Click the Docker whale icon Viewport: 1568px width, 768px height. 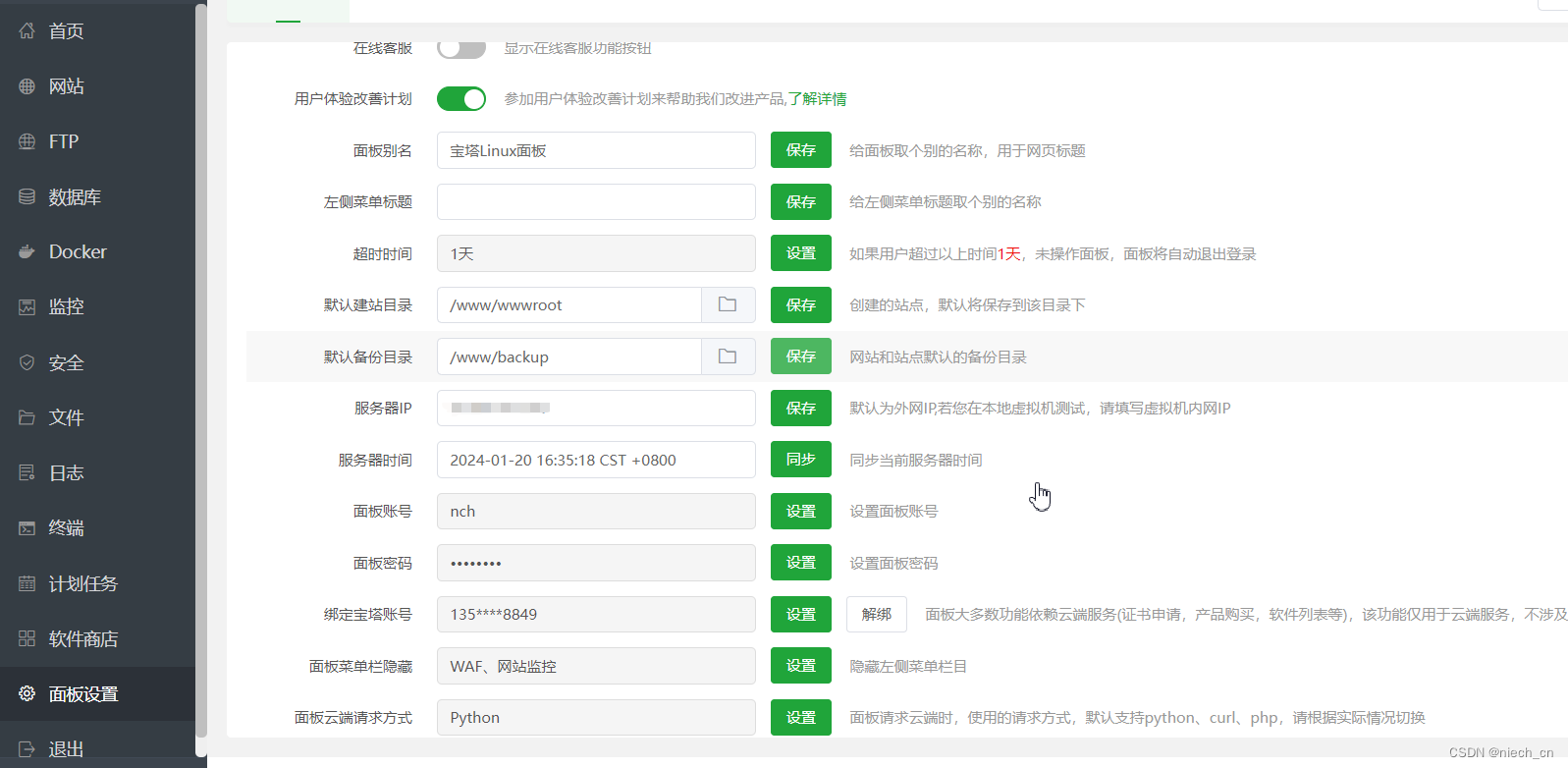(x=27, y=251)
